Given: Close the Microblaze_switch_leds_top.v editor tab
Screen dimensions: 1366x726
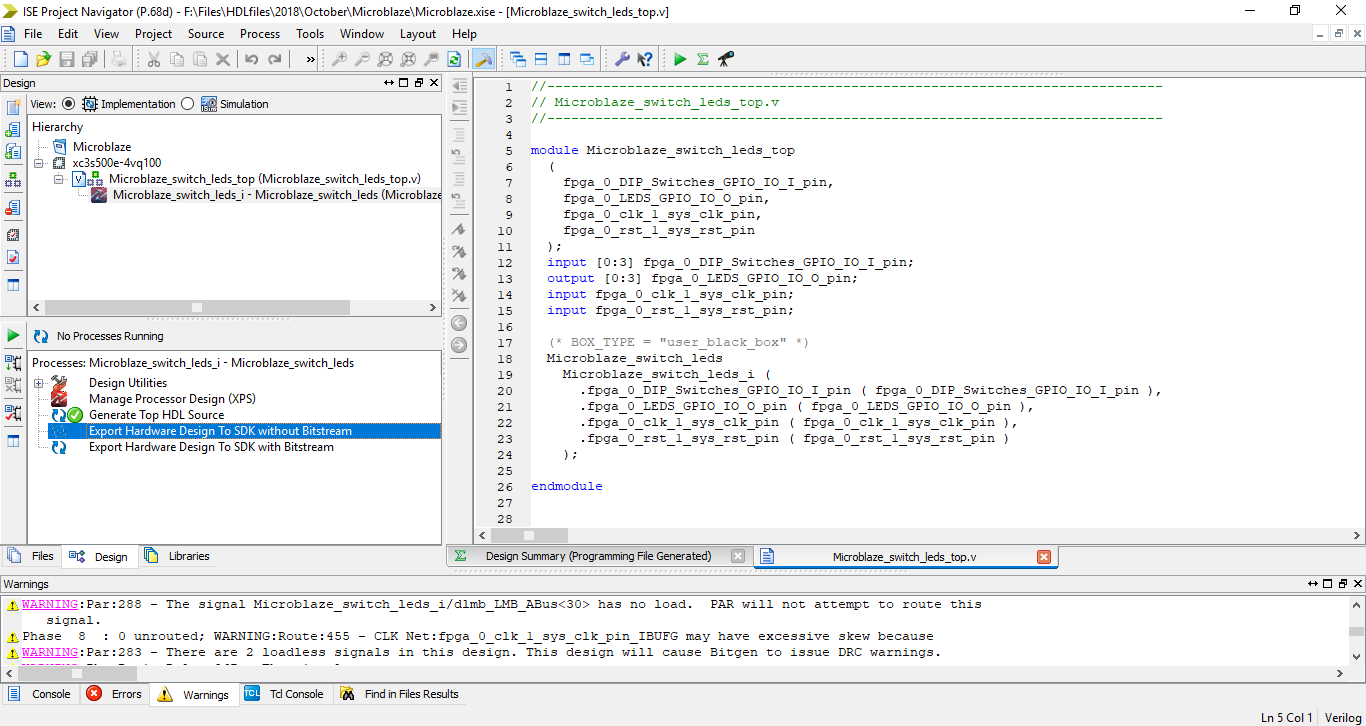Looking at the screenshot, I should 1044,557.
